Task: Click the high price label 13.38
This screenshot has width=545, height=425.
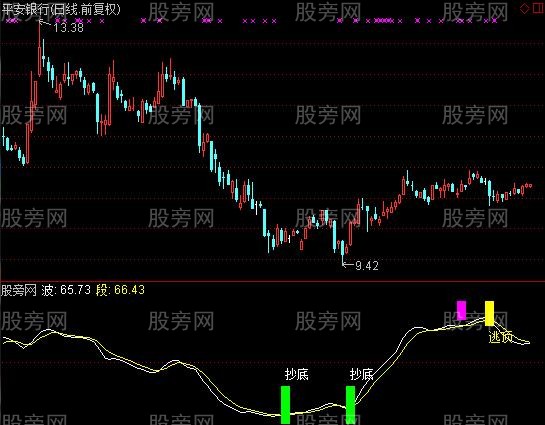Action: (68, 27)
